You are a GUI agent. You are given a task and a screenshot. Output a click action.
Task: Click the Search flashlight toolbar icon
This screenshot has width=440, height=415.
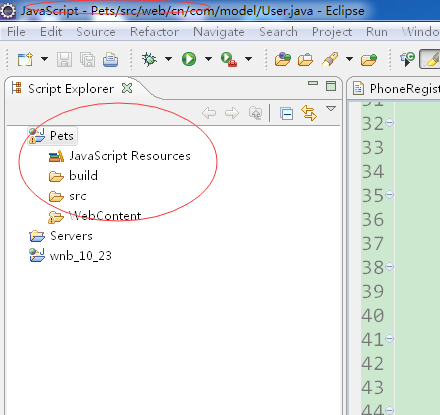(x=330, y=59)
